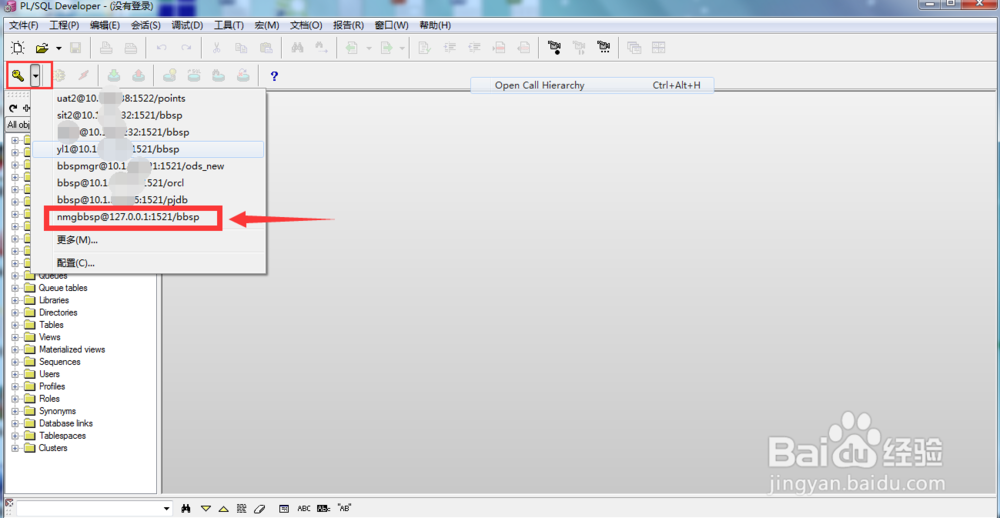Open the 编辑(E) menu
This screenshot has height=518, width=1000.
105,26
